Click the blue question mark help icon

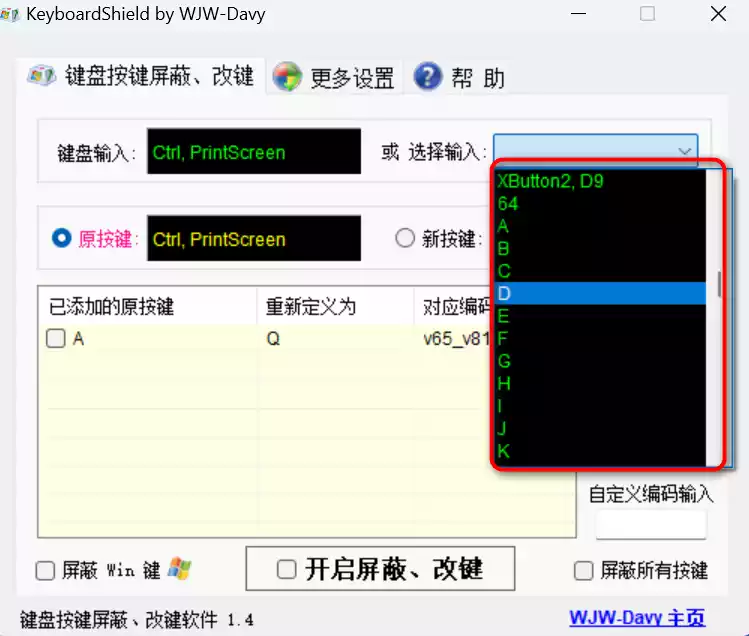point(428,76)
